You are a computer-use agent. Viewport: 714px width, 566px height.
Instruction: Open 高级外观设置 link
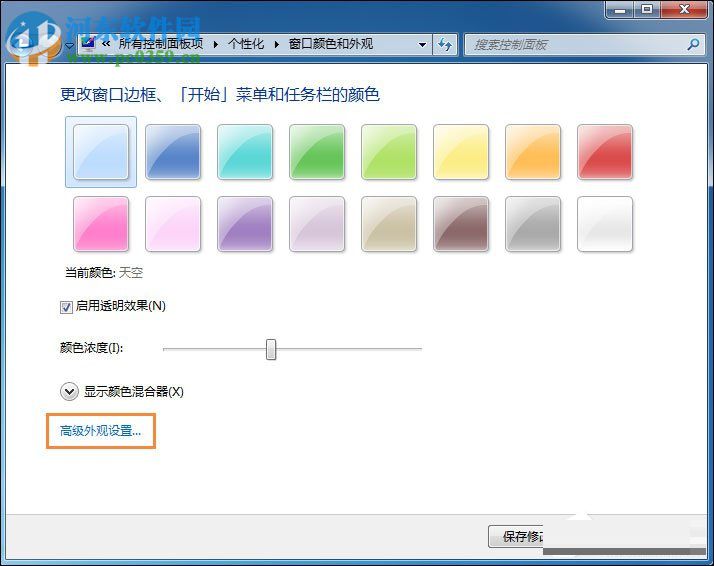101,431
